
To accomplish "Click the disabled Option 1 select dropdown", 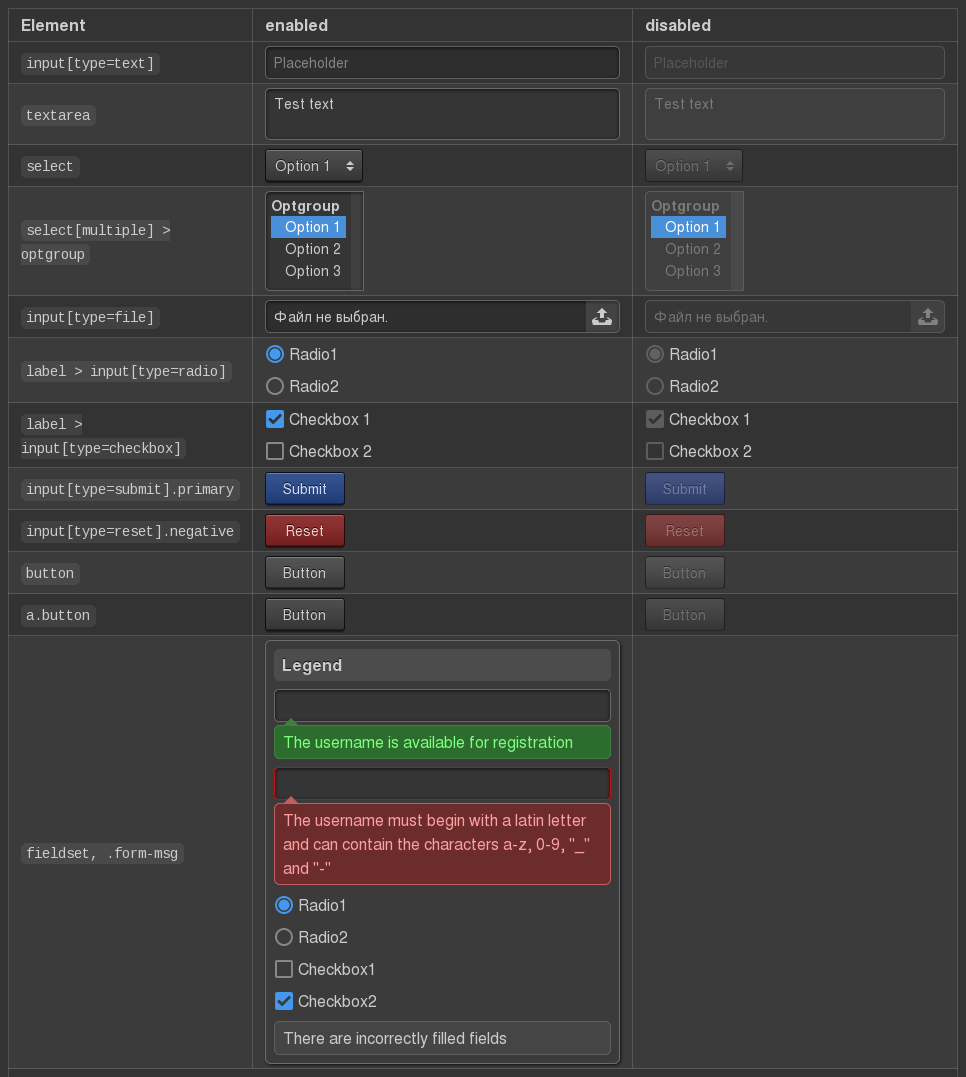I will [694, 166].
